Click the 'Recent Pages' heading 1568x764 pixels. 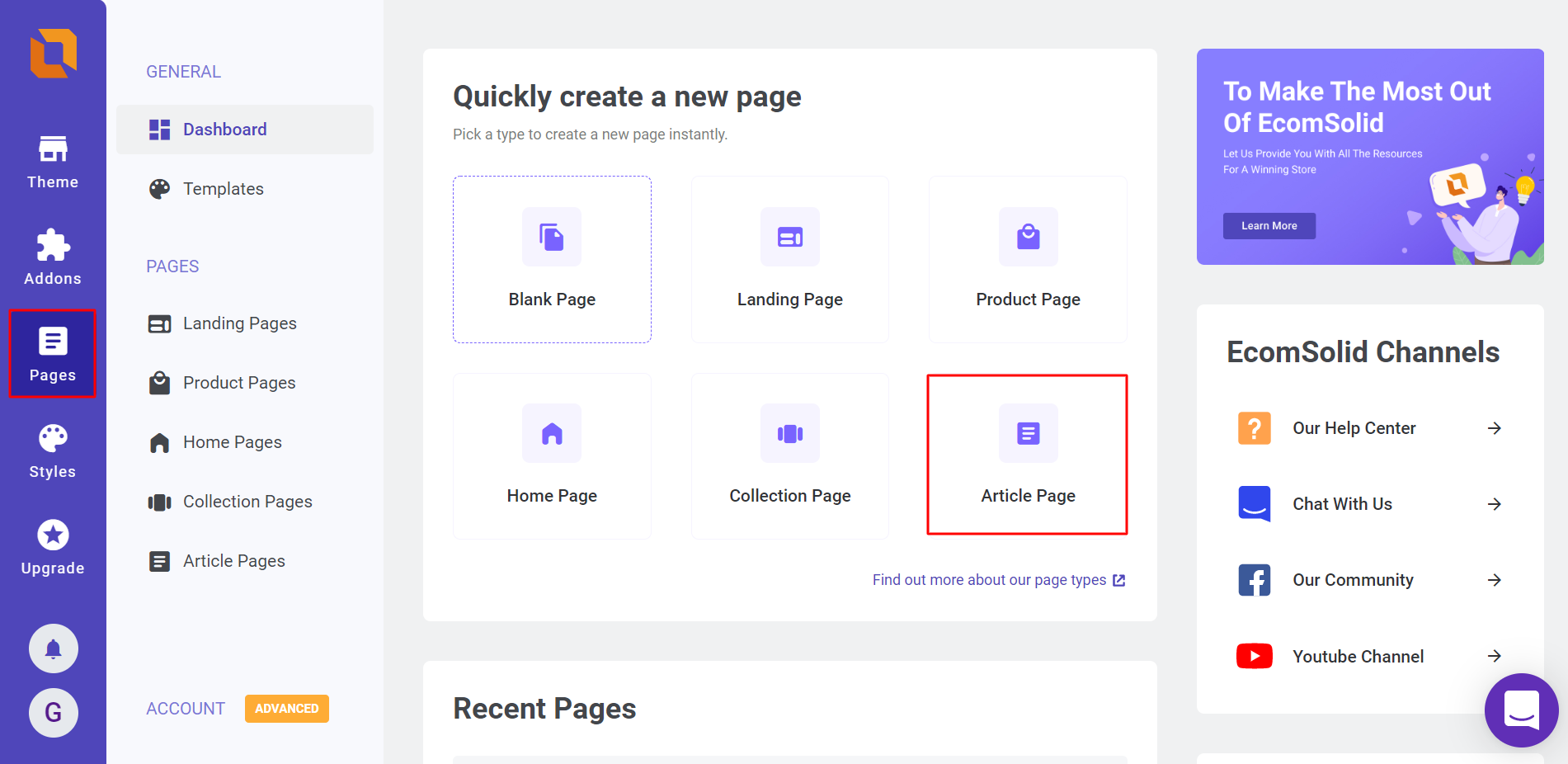[x=544, y=709]
